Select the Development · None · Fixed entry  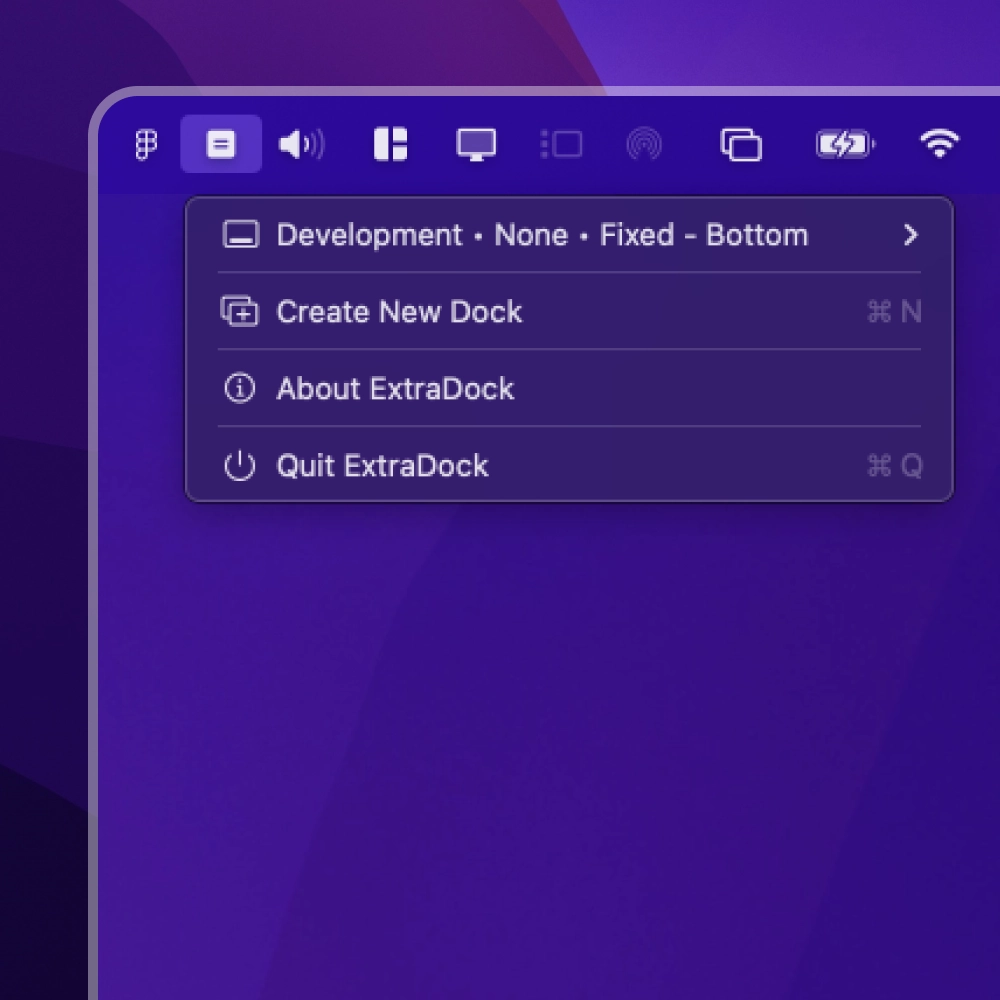(x=543, y=235)
